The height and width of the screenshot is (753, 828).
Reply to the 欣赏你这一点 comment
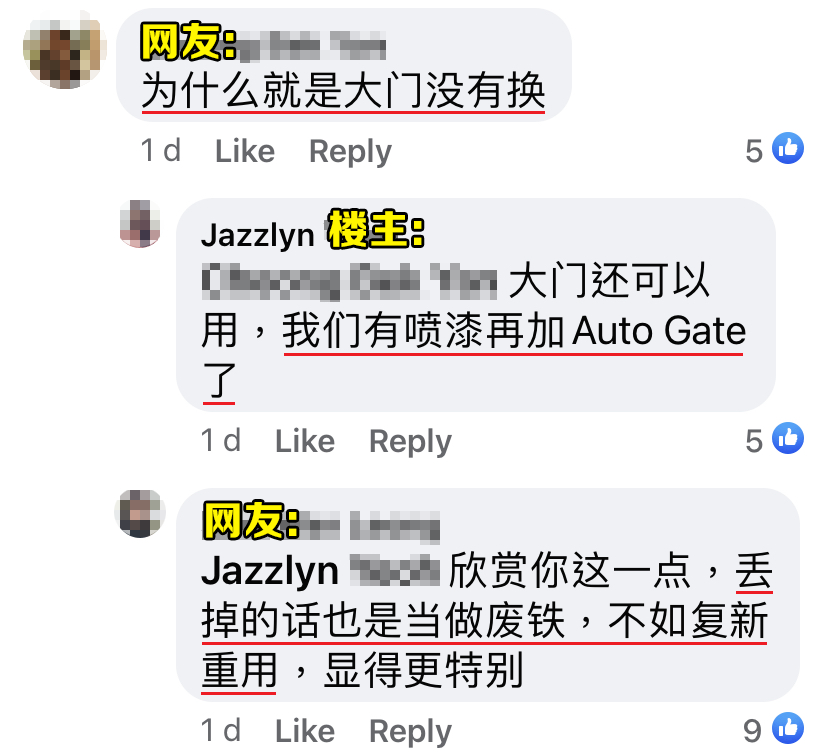[x=410, y=732]
